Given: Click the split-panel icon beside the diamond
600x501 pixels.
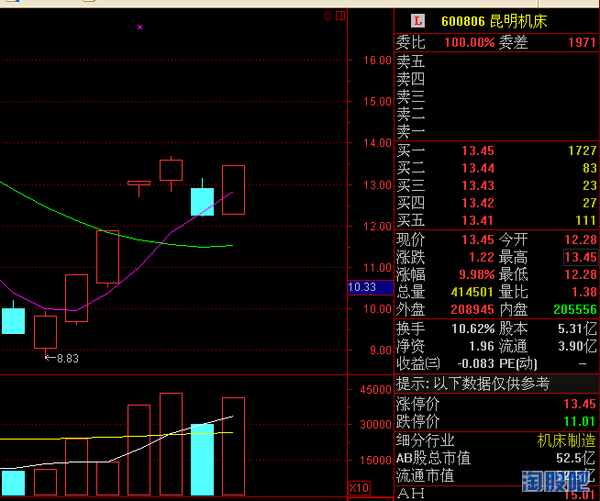Looking at the screenshot, I should (340, 16).
